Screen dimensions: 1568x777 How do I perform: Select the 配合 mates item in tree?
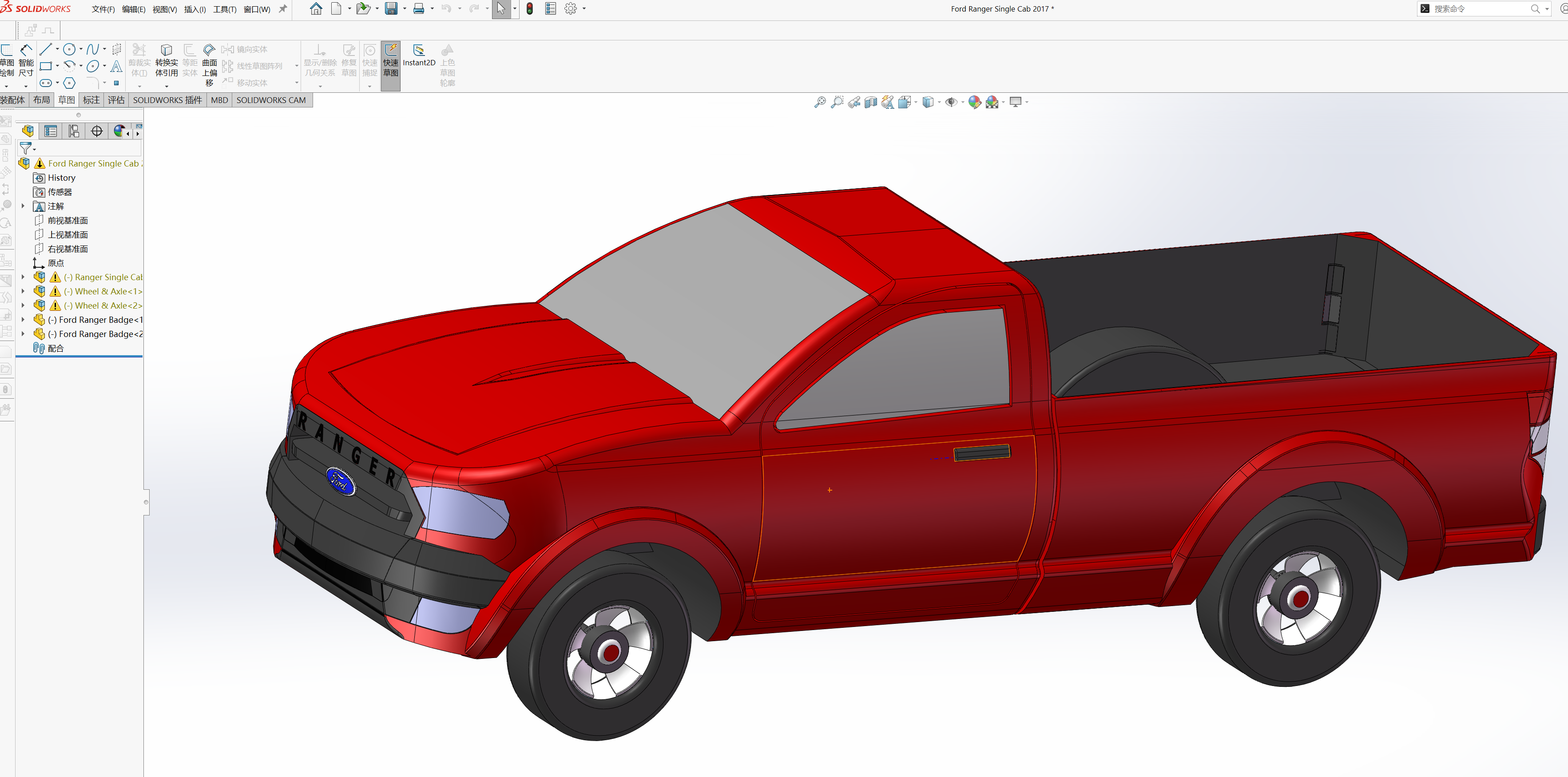(x=56, y=349)
